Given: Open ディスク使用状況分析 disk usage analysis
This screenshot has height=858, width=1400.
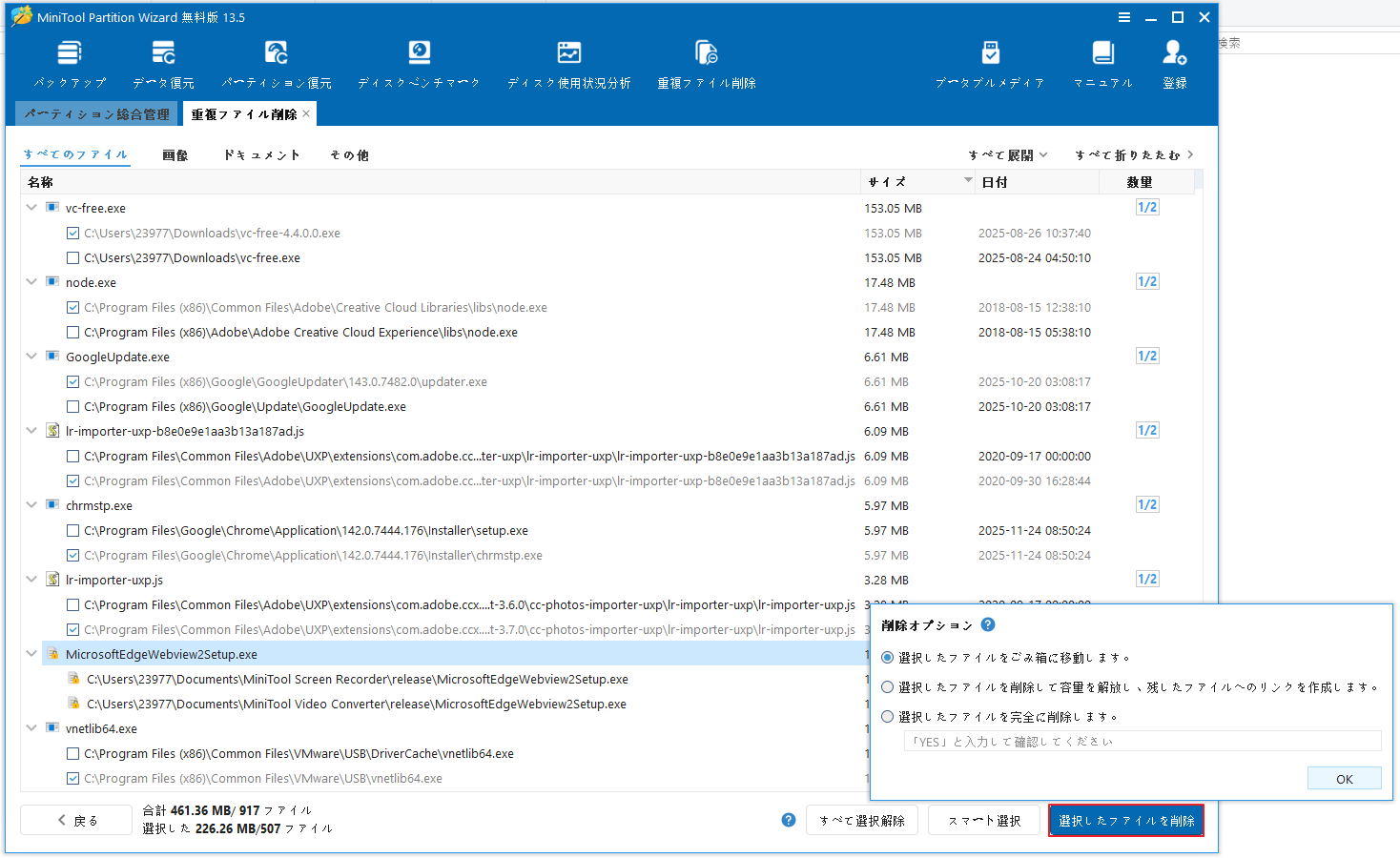Looking at the screenshot, I should 569,62.
